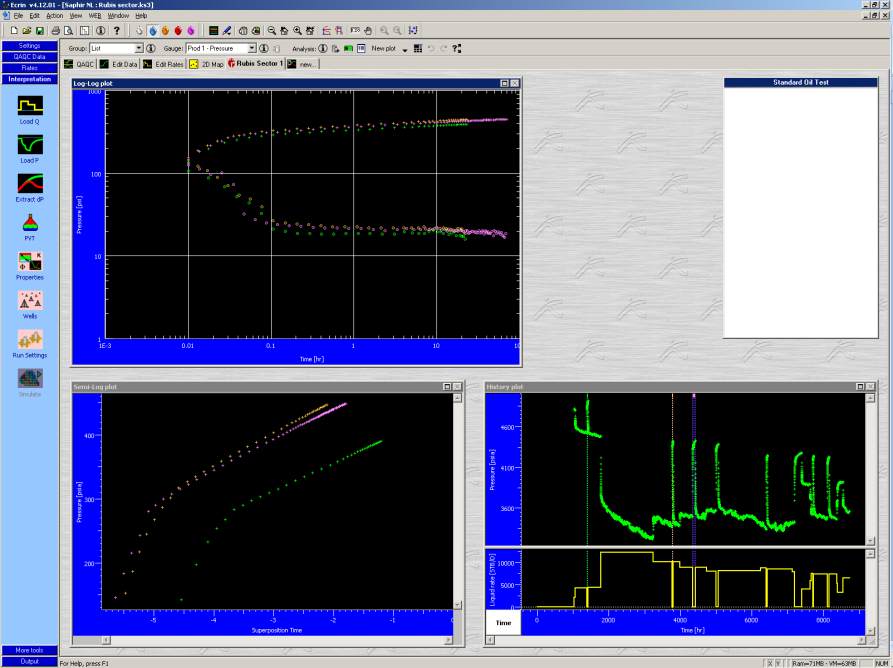Click the Save icon in toolbar
Screen dimensions: 893x668
point(38,31)
